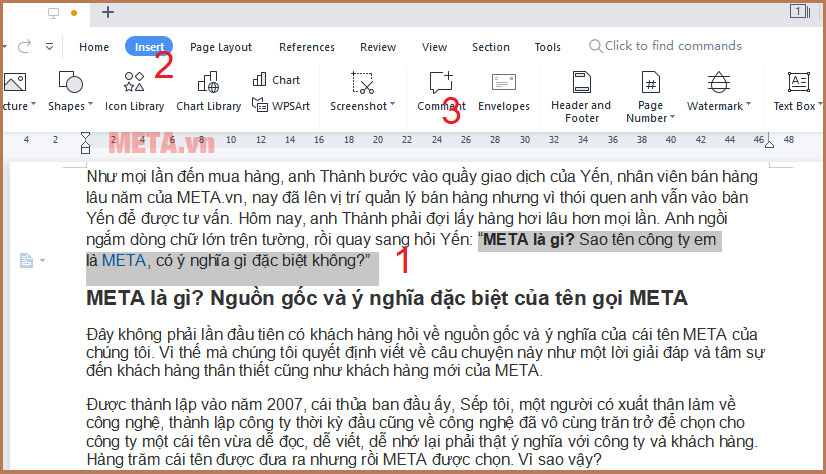Insert a Chart
826x474 pixels.
277,80
